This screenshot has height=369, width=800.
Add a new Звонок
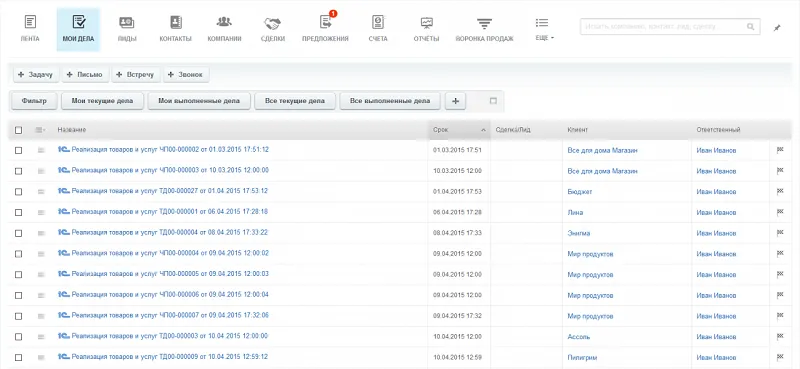pos(186,75)
